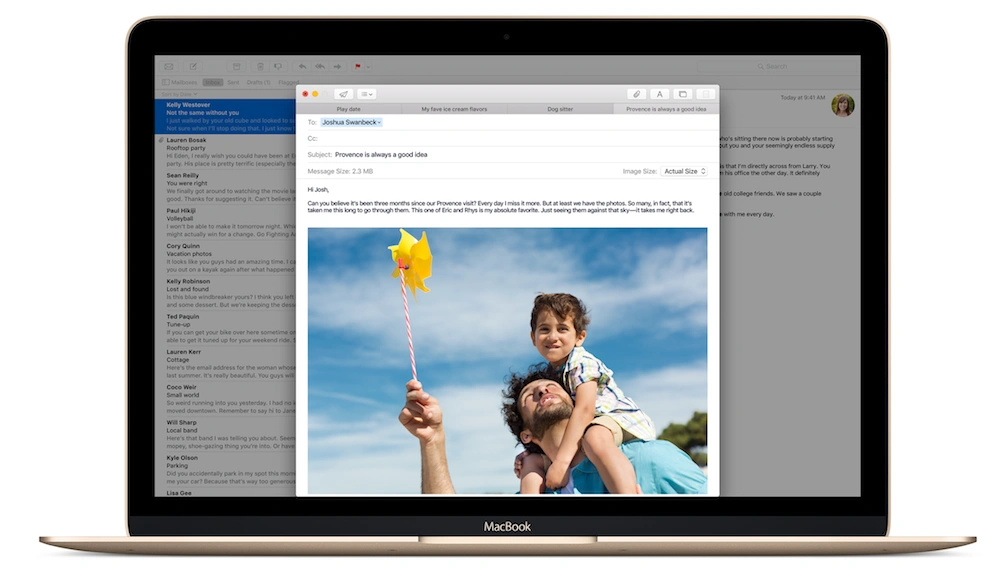Switch to the Dog sitter draft tab
Image resolution: width=1000 pixels, height=584 pixels.
(x=560, y=107)
